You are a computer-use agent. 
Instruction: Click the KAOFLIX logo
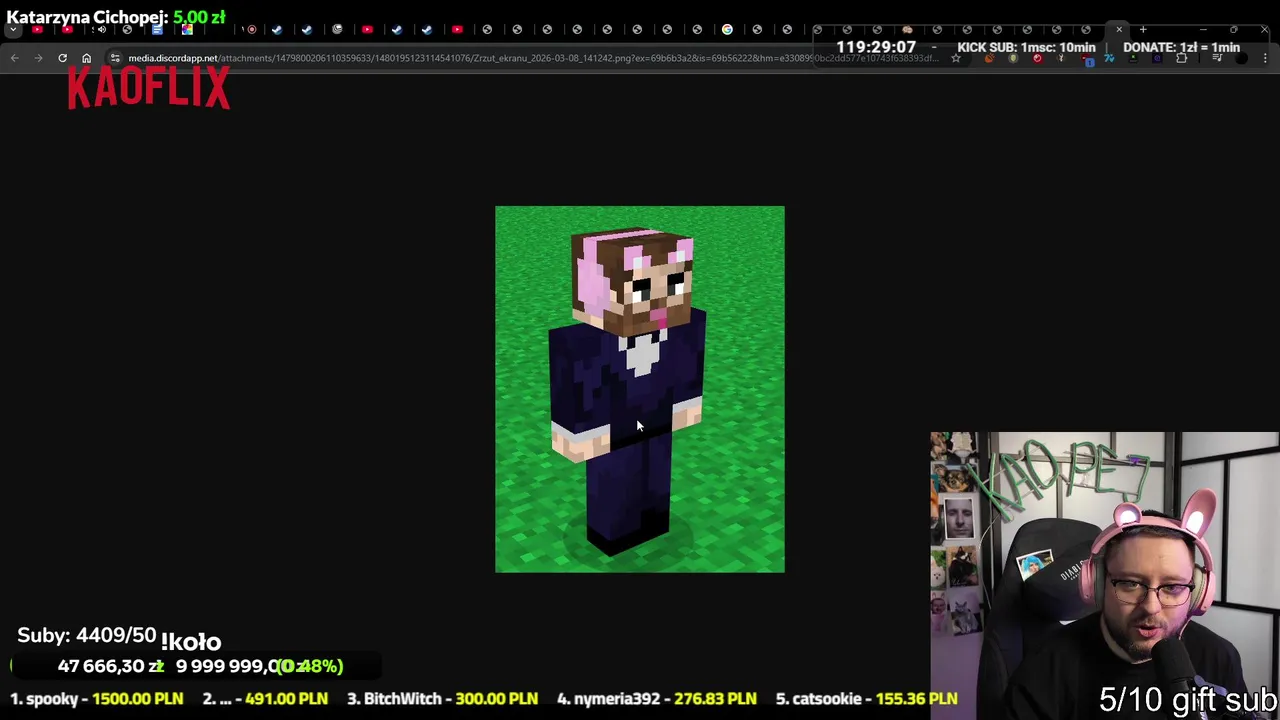click(148, 88)
